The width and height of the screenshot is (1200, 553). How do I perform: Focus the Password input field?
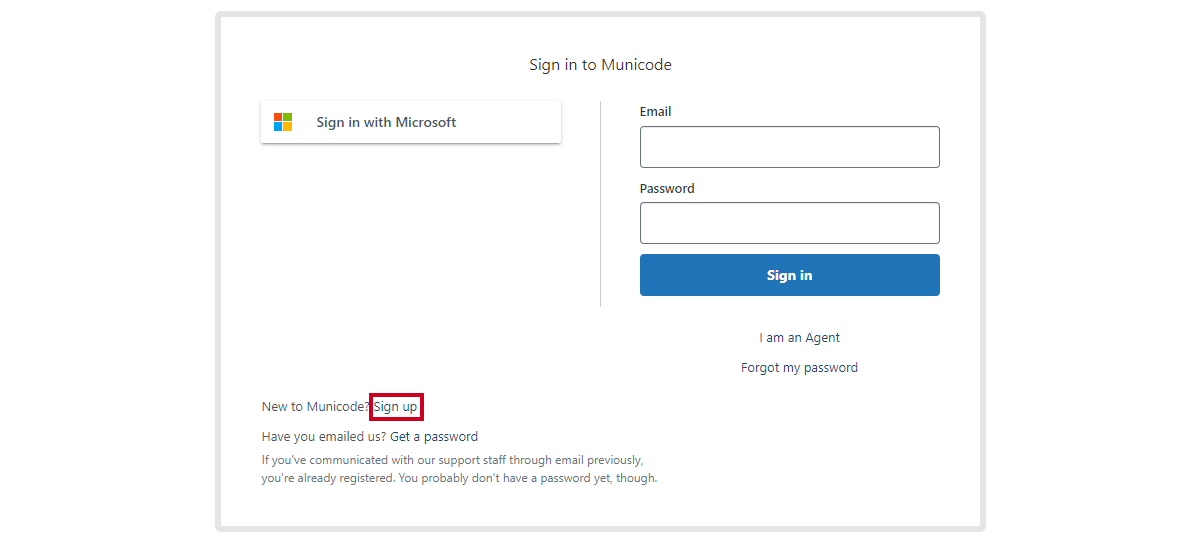coord(790,223)
